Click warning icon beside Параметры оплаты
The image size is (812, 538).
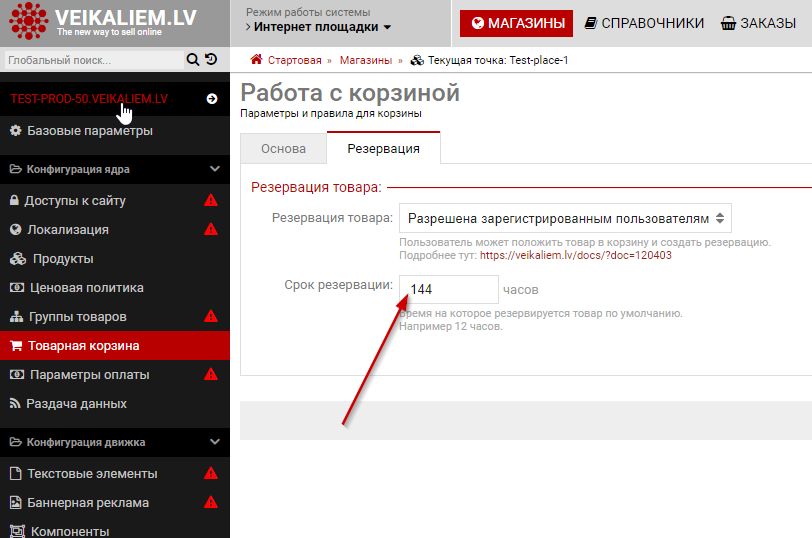tap(211, 375)
